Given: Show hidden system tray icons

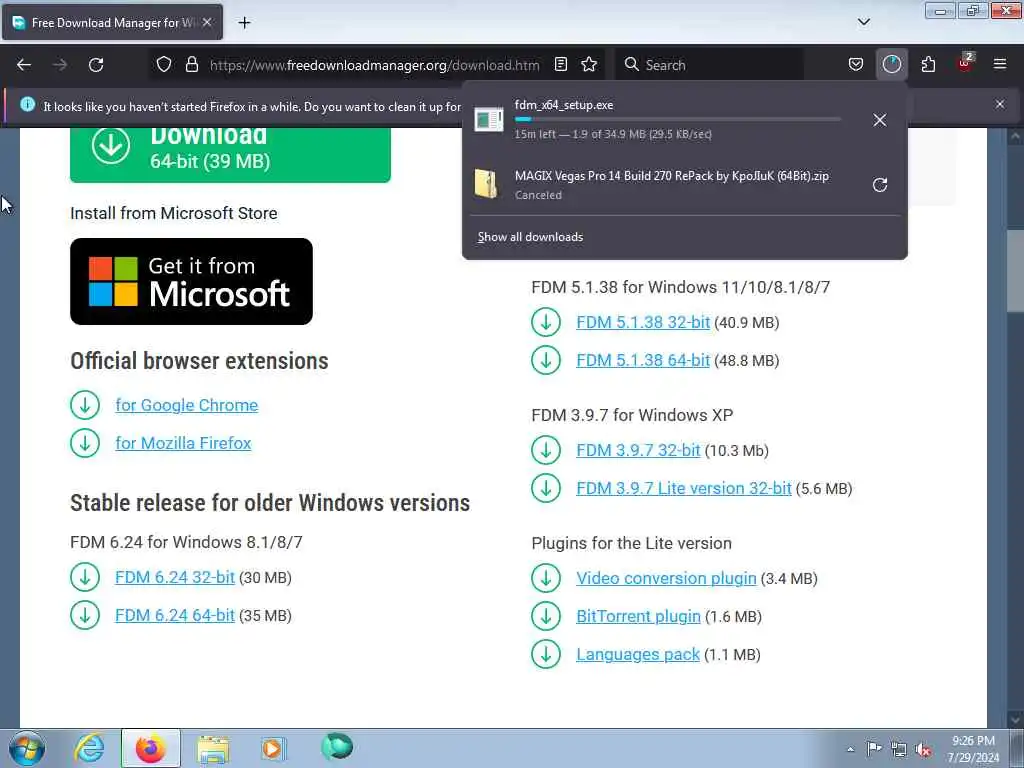Looking at the screenshot, I should (x=850, y=749).
